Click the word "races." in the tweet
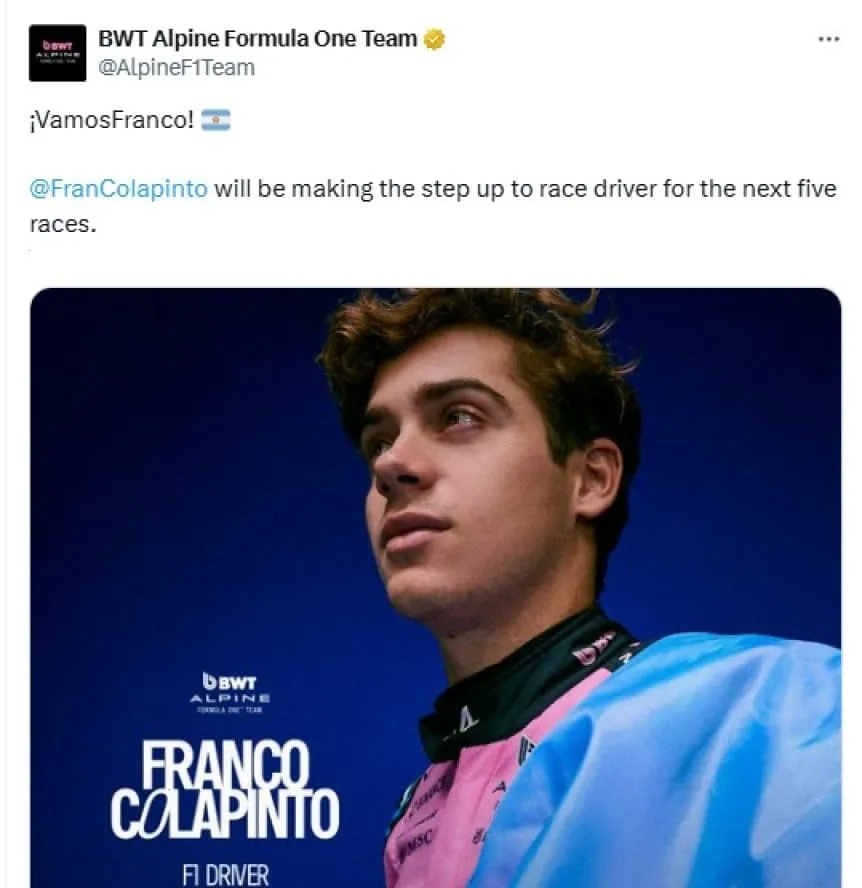 tap(63, 225)
